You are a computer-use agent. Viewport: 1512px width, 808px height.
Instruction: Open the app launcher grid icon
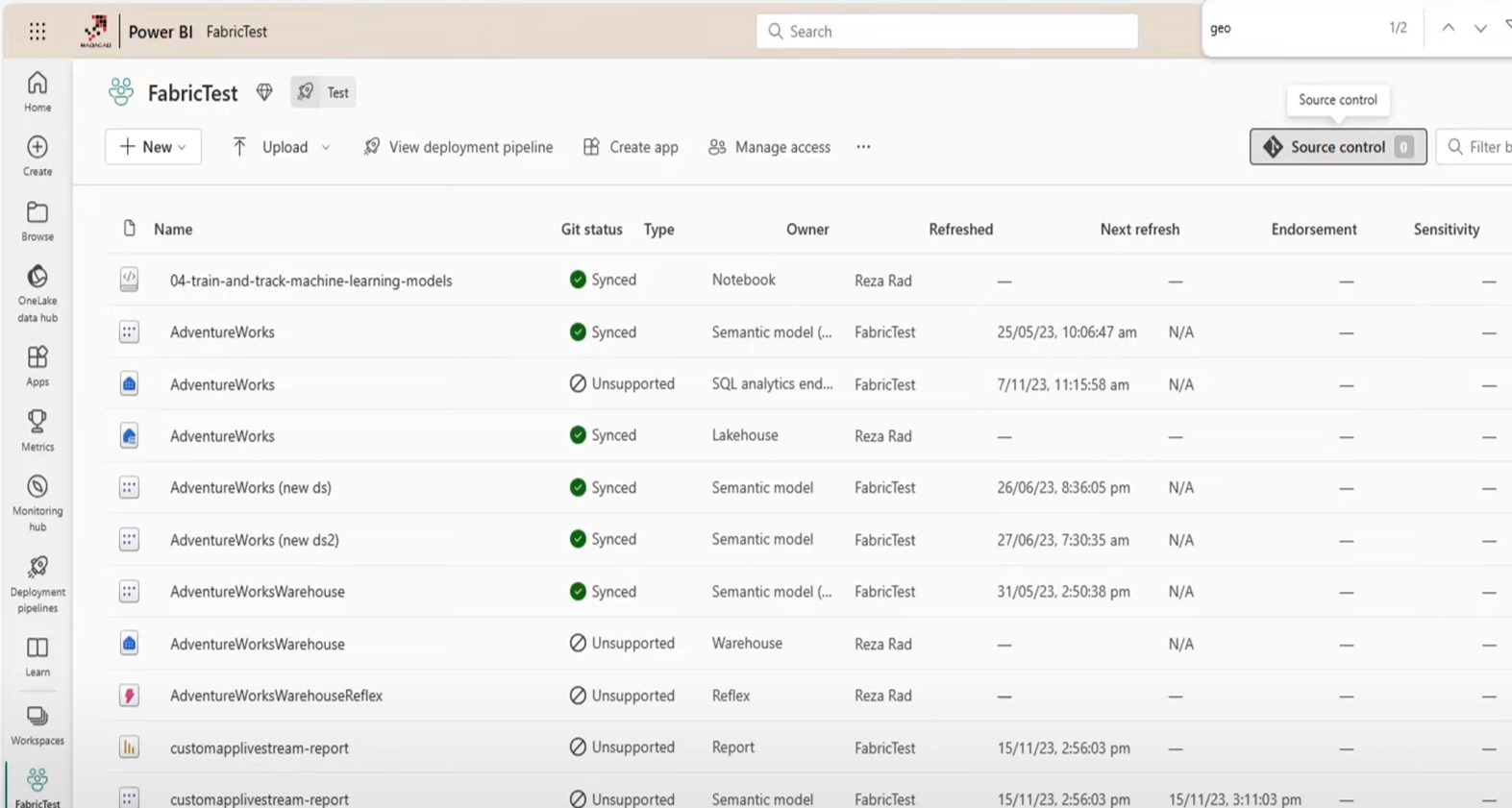point(37,32)
